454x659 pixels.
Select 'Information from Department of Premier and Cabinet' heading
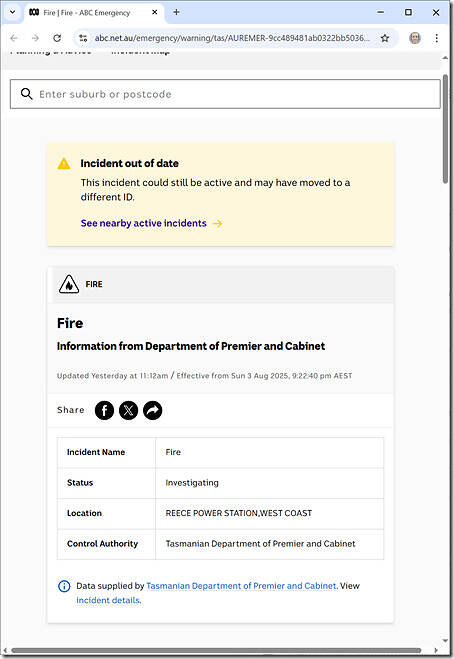[191, 346]
